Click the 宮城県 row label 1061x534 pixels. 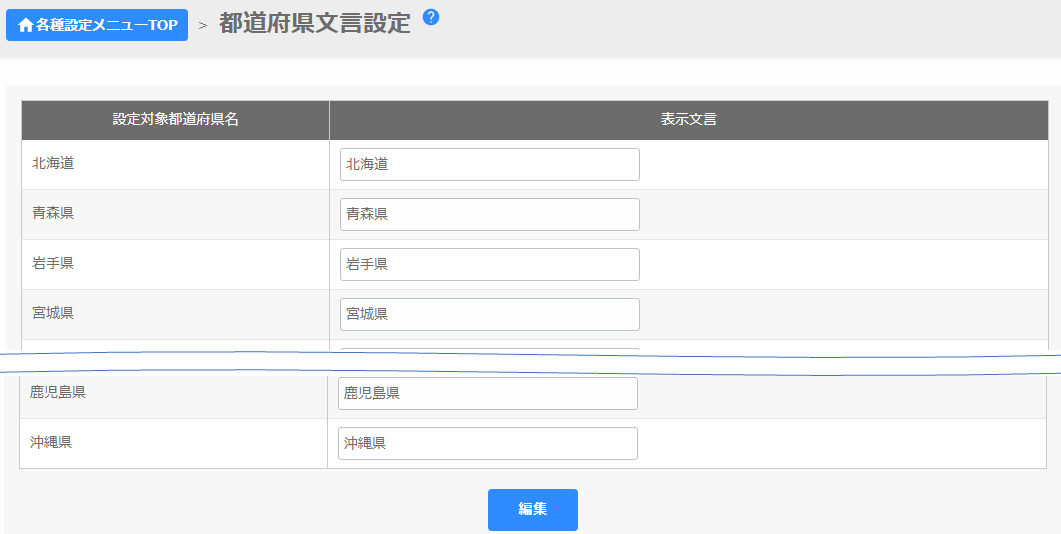point(53,313)
